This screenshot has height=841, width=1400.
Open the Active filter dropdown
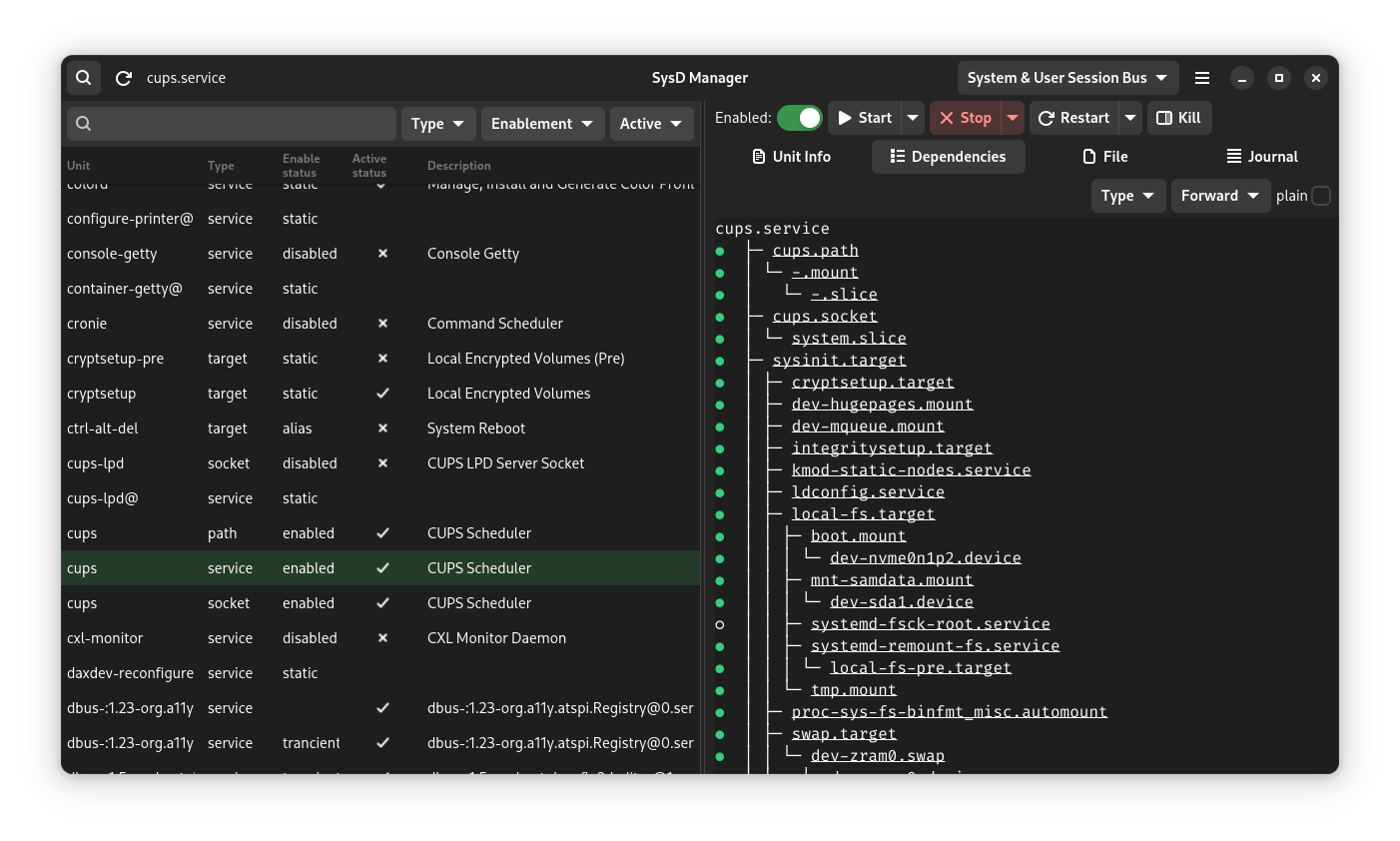pos(651,124)
